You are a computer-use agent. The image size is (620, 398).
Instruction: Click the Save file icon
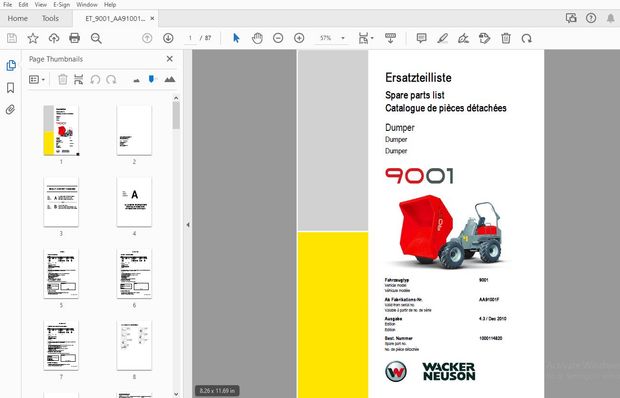tap(12, 38)
